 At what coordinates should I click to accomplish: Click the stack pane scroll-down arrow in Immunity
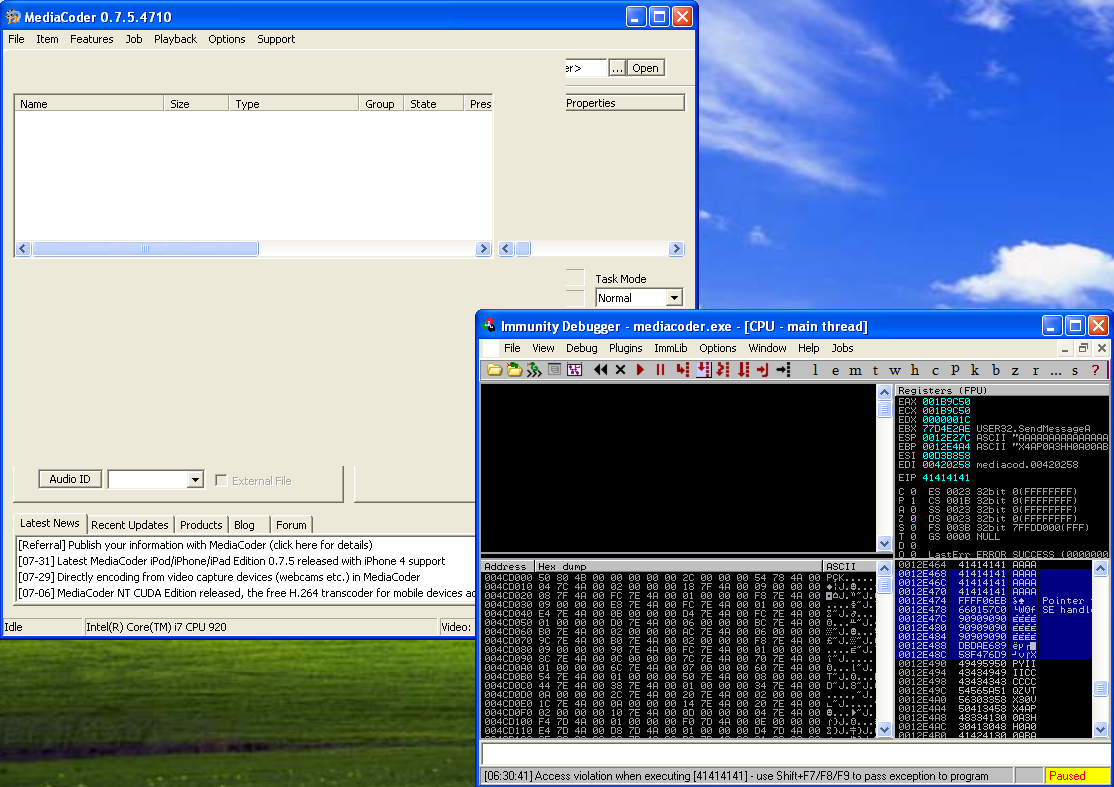tap(1100, 729)
